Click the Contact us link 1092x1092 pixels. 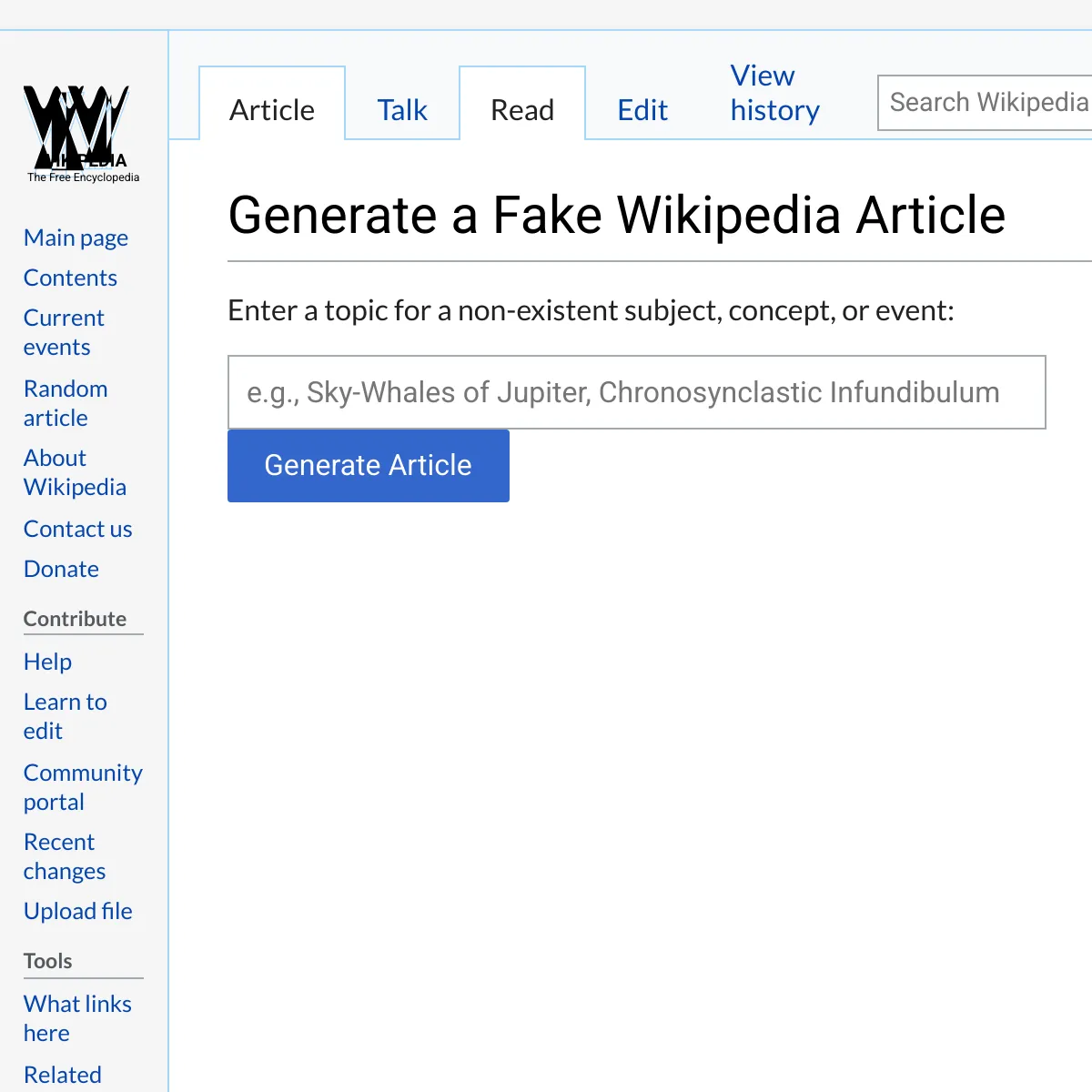[x=77, y=529]
